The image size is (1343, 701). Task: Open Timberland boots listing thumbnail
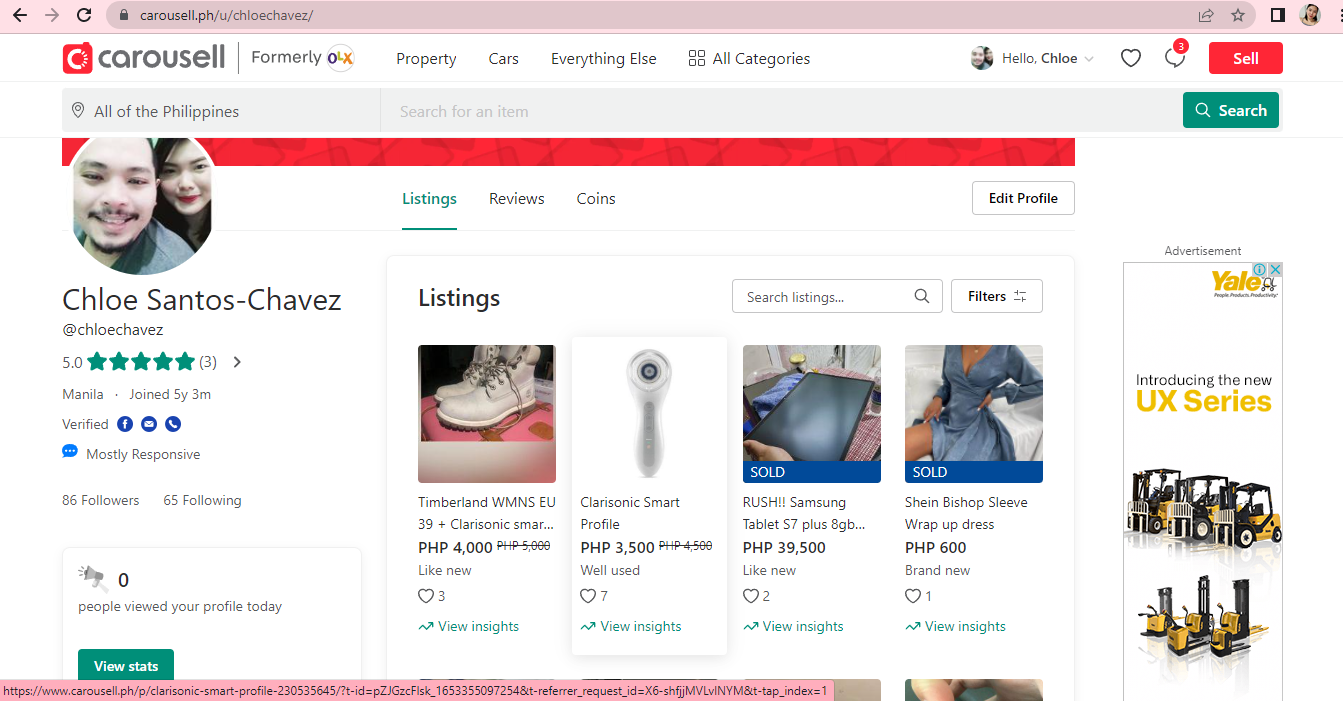click(487, 414)
